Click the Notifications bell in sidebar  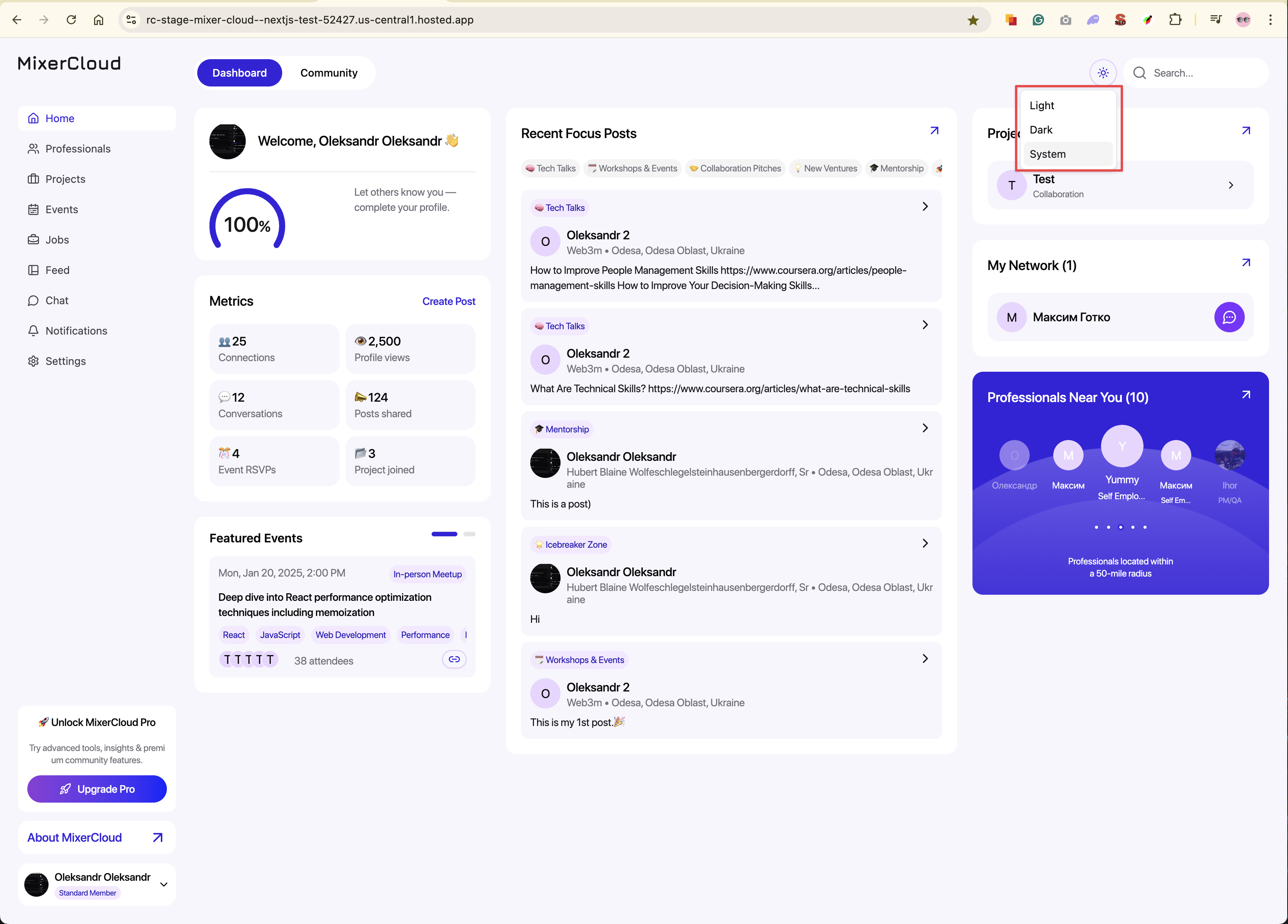(x=33, y=330)
